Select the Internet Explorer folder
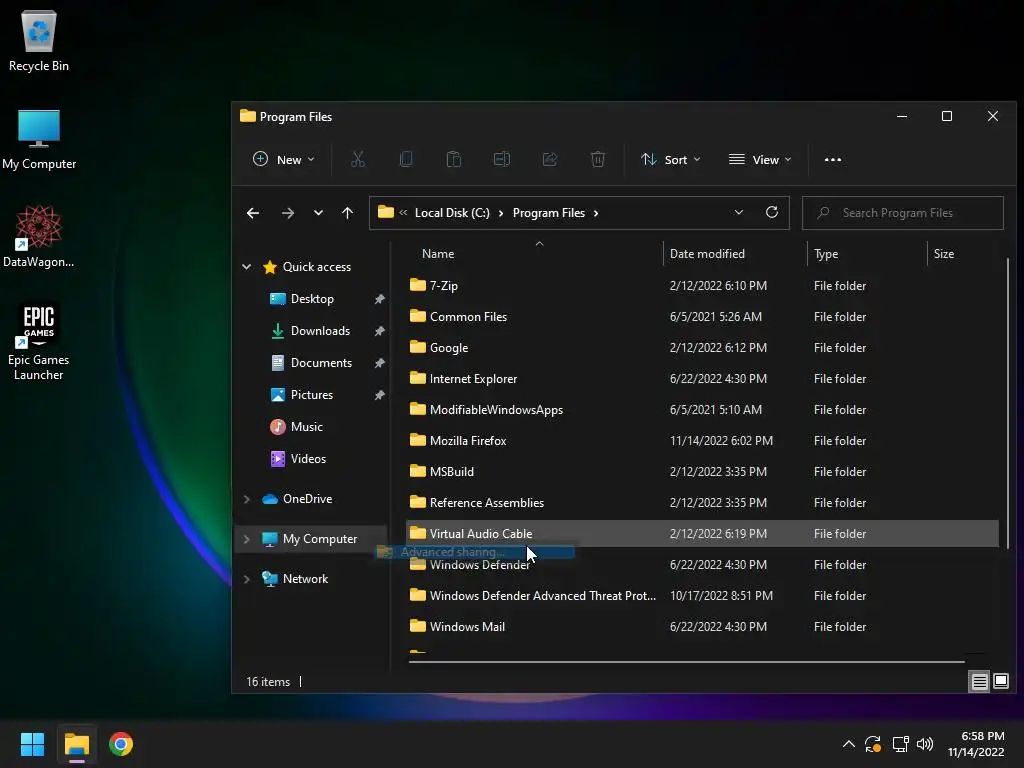 click(702, 379)
